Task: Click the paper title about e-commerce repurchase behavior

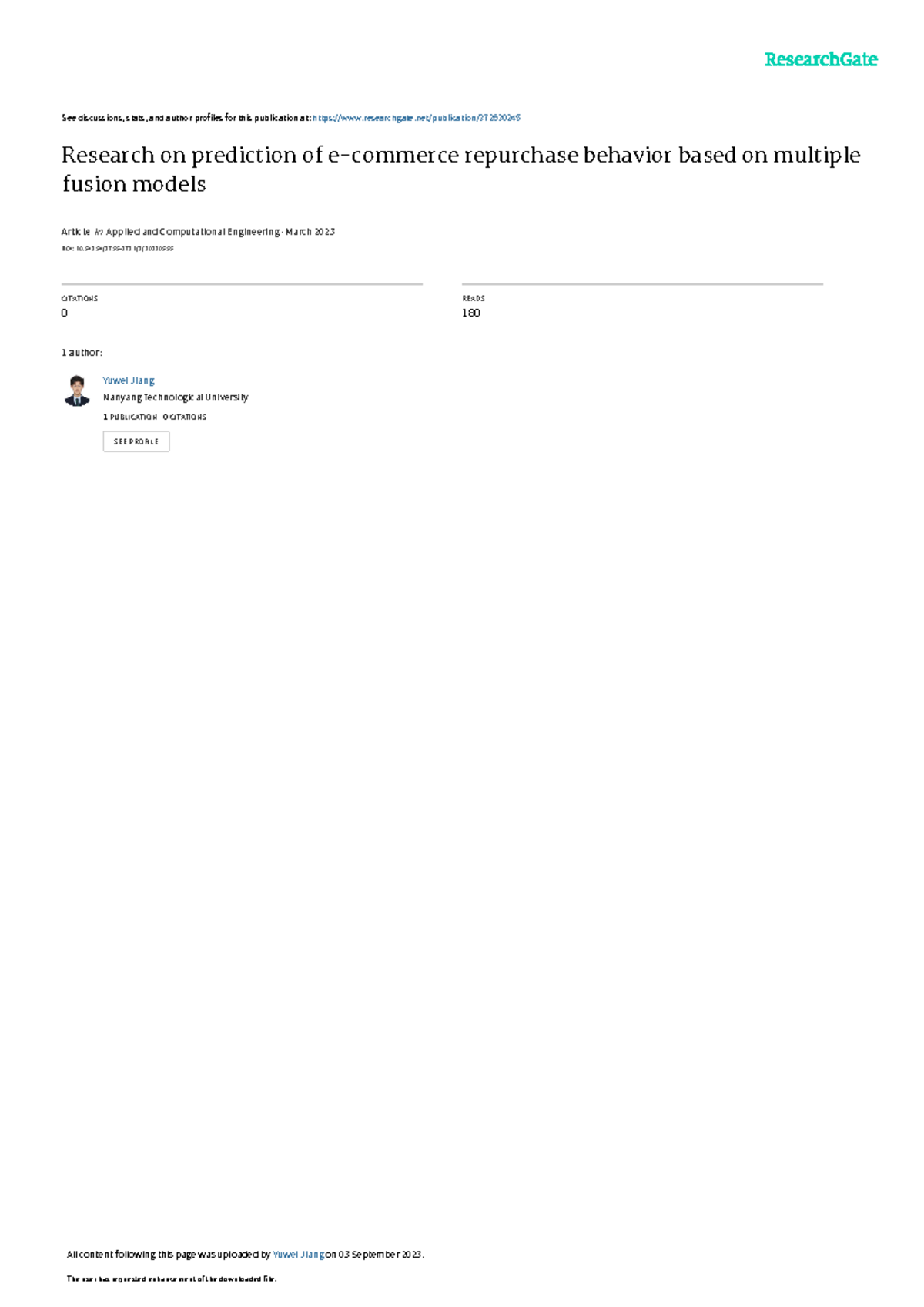Action: [461, 169]
